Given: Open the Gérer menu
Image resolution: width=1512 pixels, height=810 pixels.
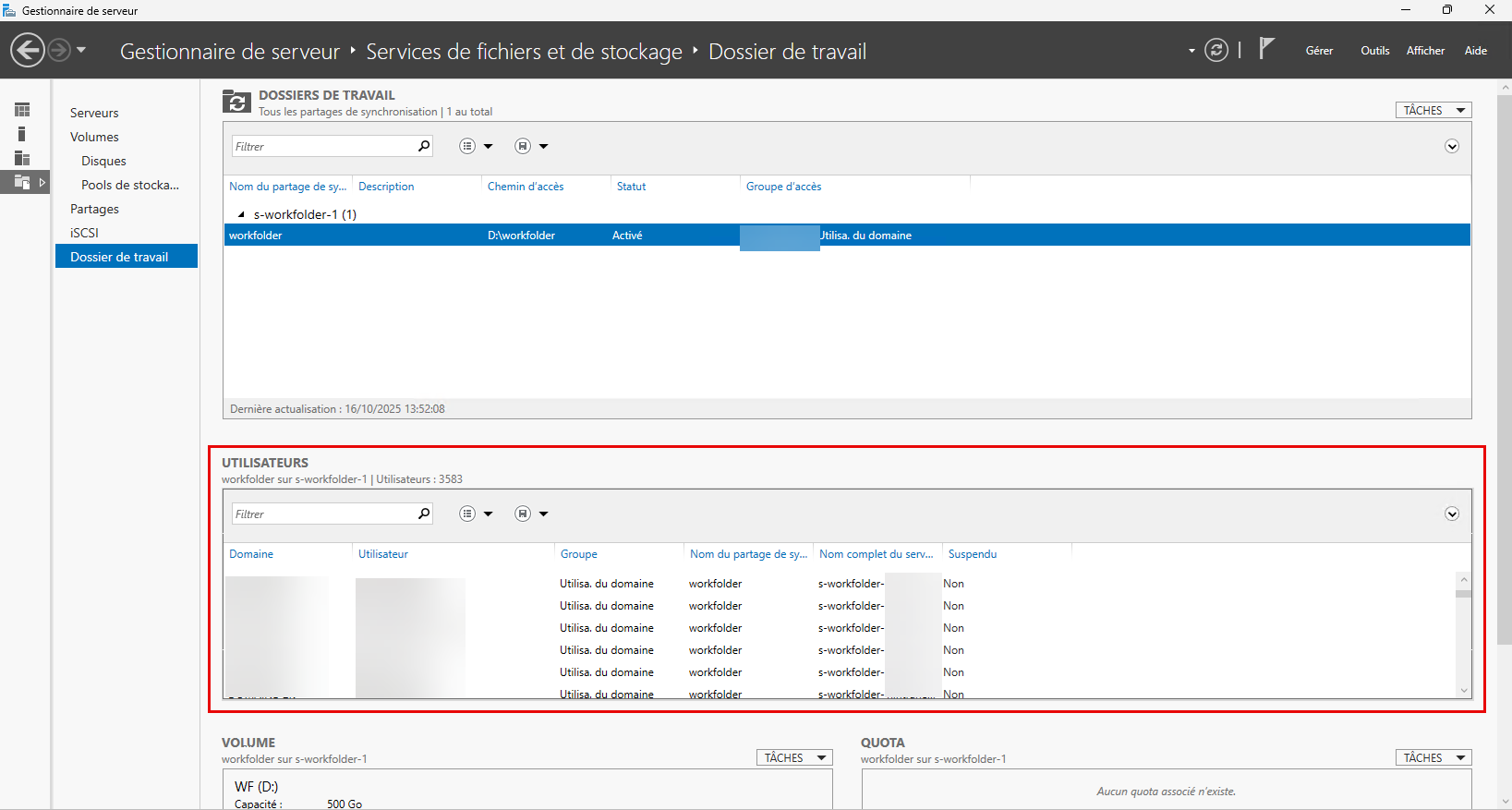Looking at the screenshot, I should pos(1318,51).
